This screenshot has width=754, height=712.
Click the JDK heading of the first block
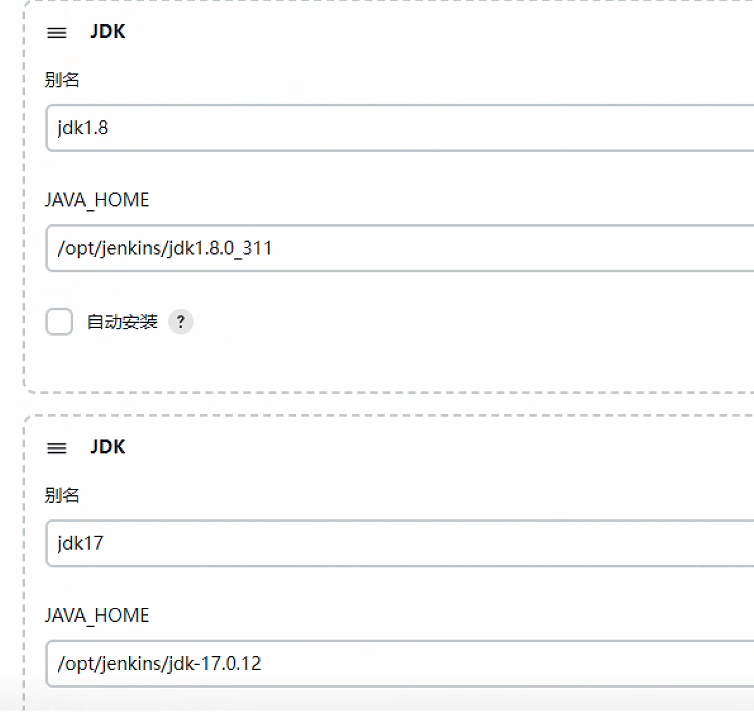click(x=107, y=32)
